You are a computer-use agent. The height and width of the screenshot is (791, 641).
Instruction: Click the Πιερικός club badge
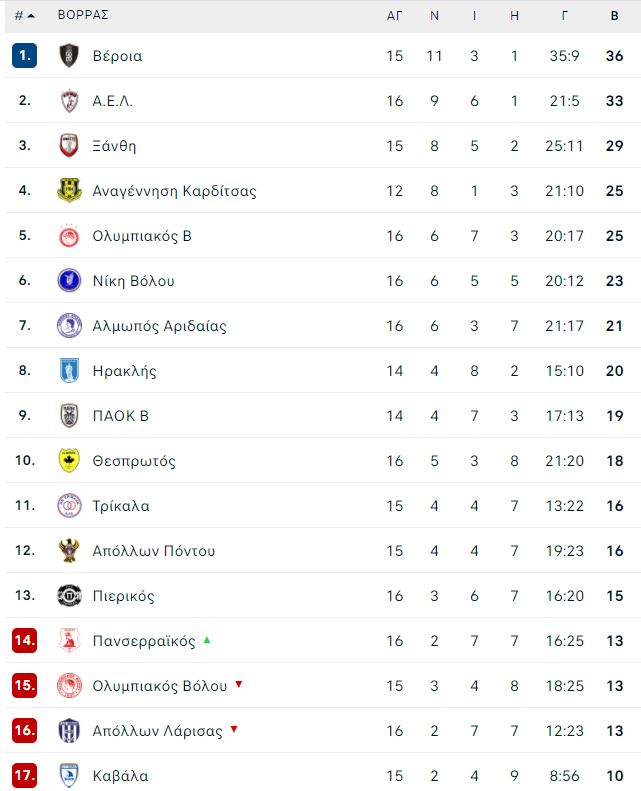69,596
